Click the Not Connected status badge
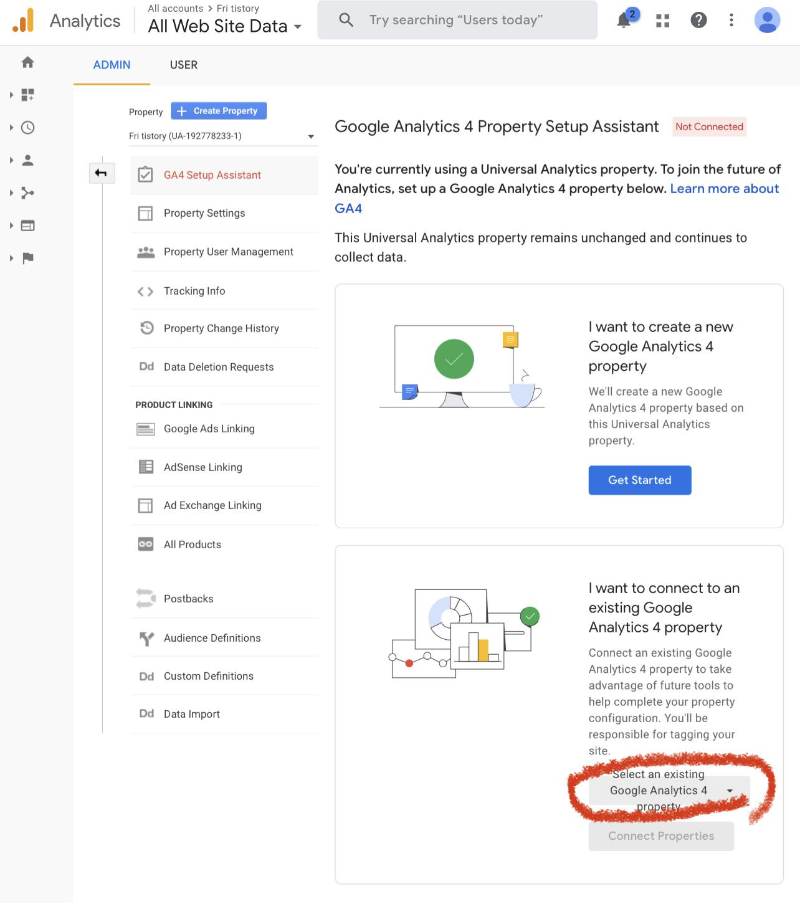 coord(710,127)
